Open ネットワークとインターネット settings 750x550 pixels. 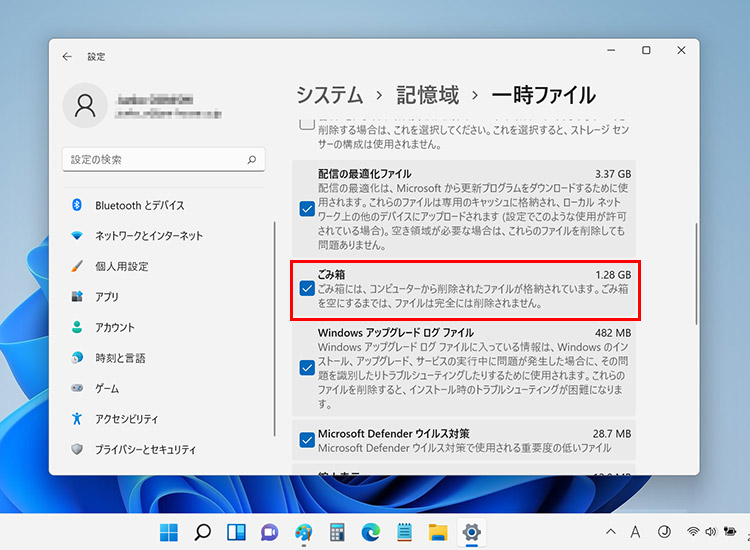point(148,236)
